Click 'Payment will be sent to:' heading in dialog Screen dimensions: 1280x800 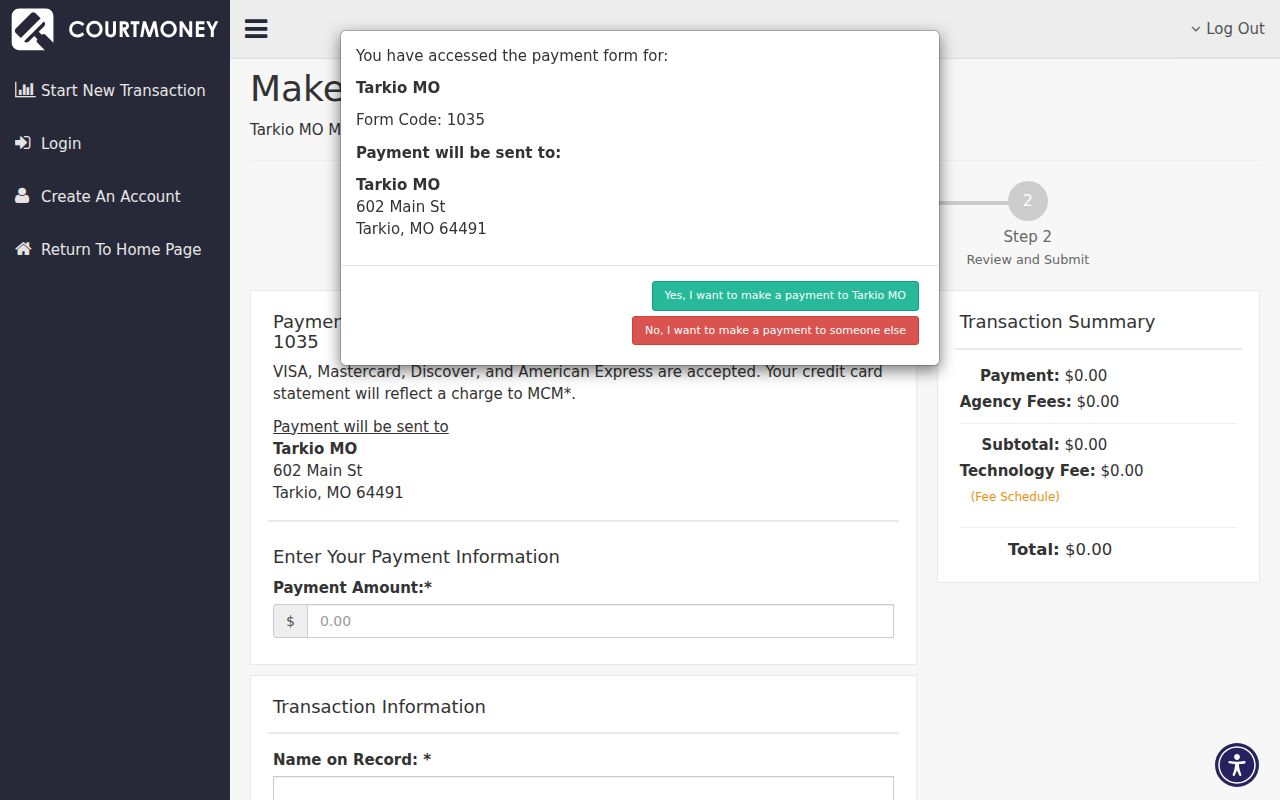tap(458, 153)
